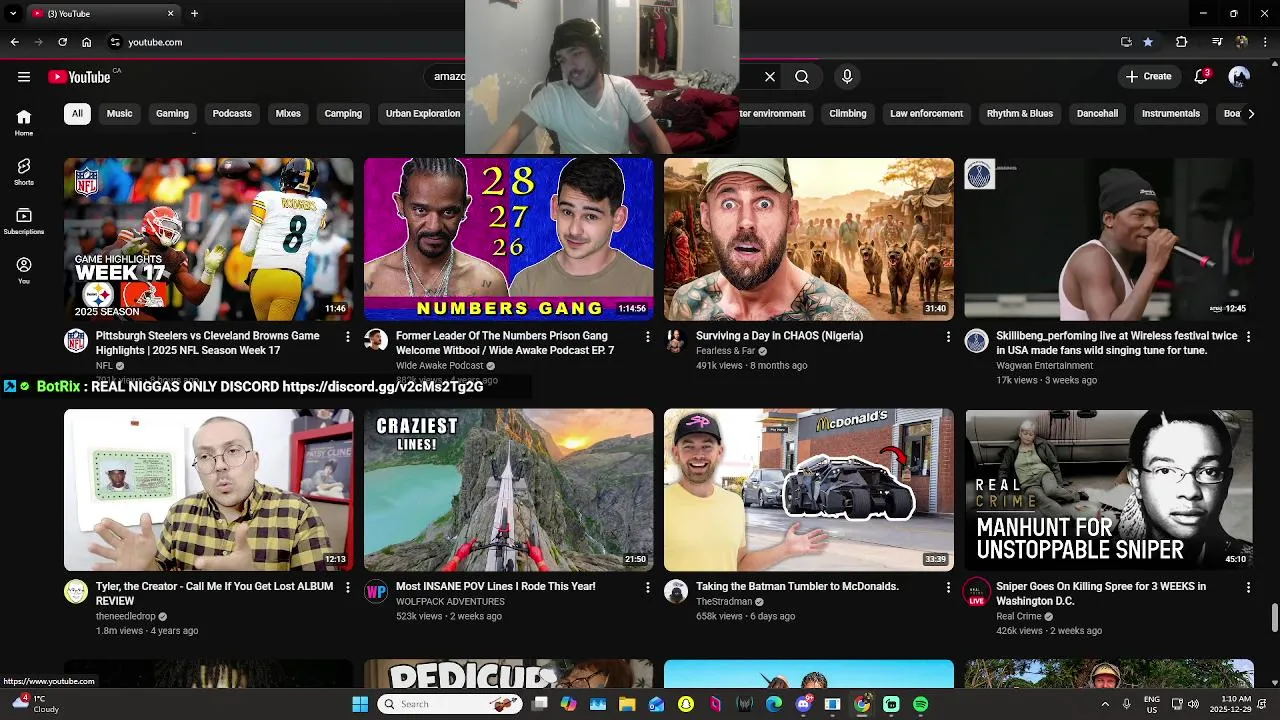Viewport: 1280px width, 720px height.
Task: Select the Camping category chip
Action: click(343, 114)
